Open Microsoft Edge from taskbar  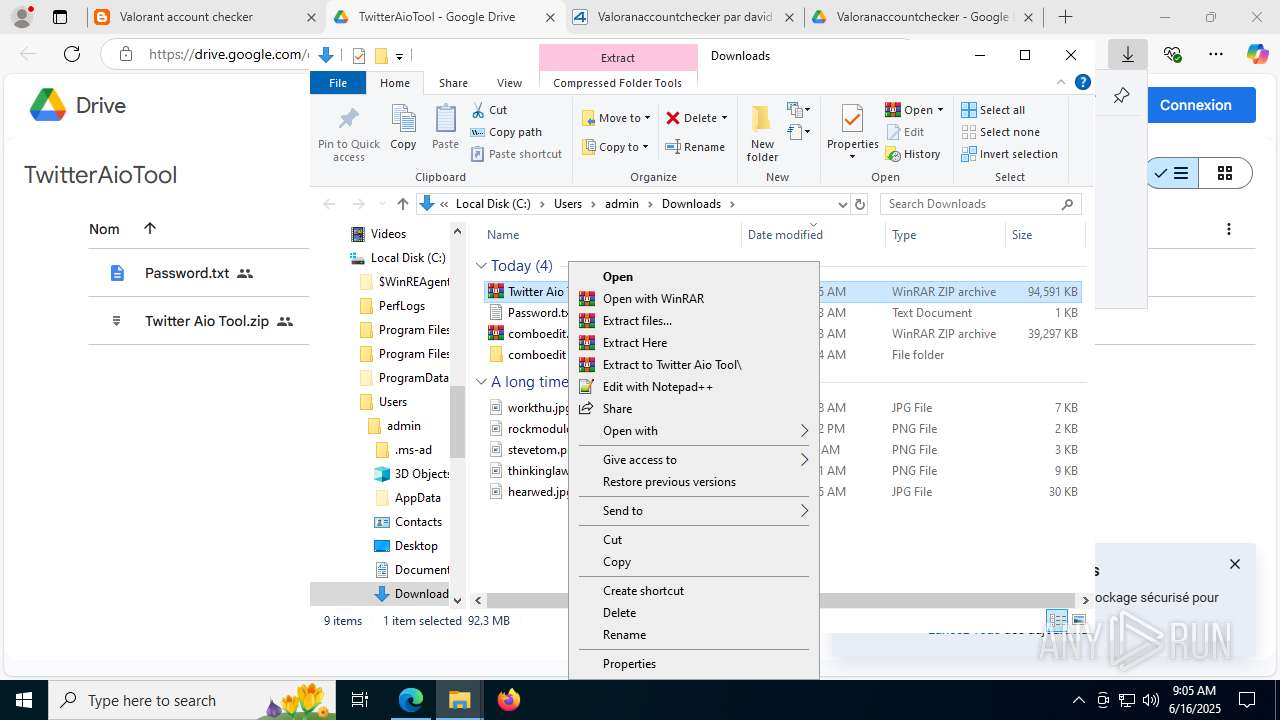click(x=411, y=700)
